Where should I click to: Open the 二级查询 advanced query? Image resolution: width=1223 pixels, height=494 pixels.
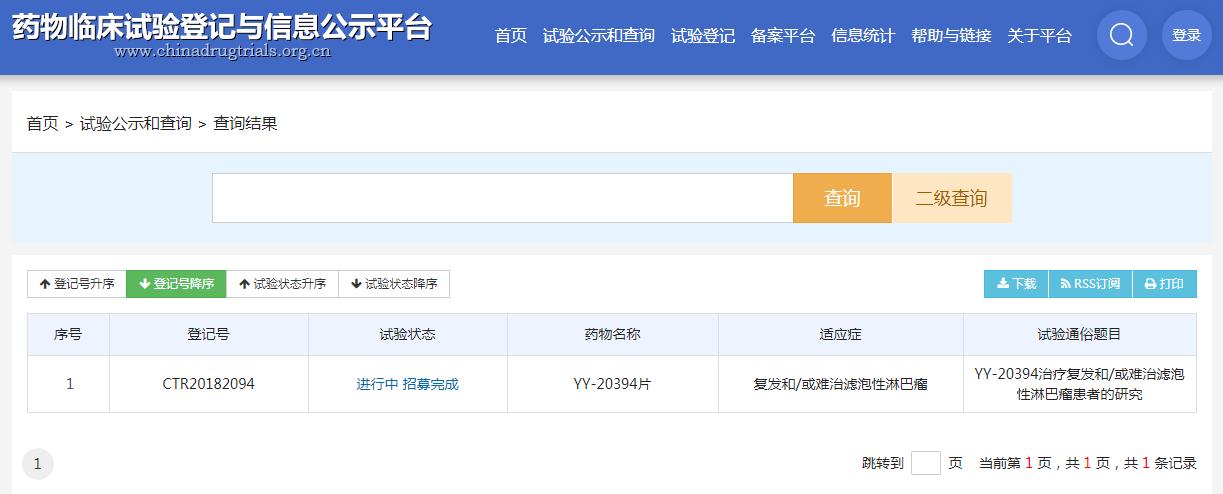click(951, 198)
